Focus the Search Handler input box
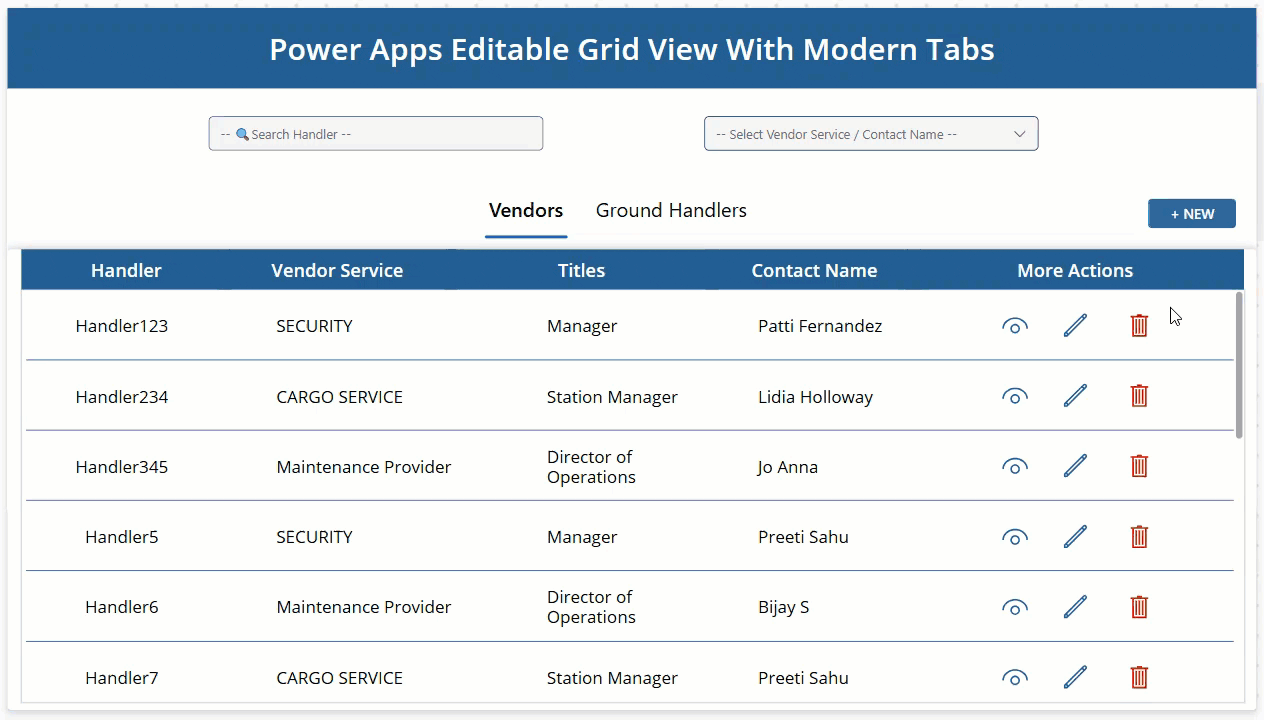 pos(376,134)
